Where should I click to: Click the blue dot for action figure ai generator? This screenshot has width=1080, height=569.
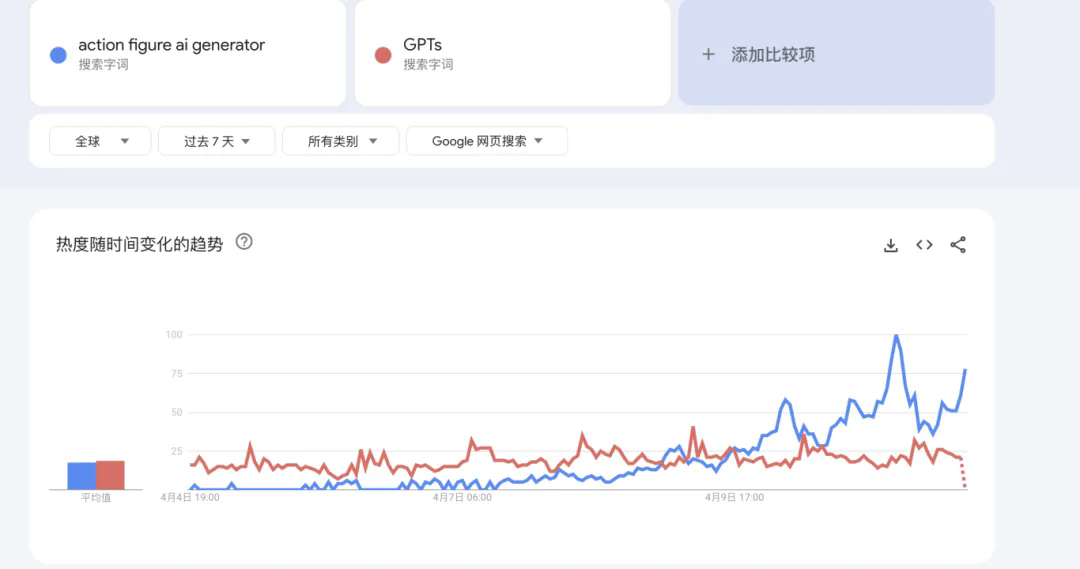[59, 55]
